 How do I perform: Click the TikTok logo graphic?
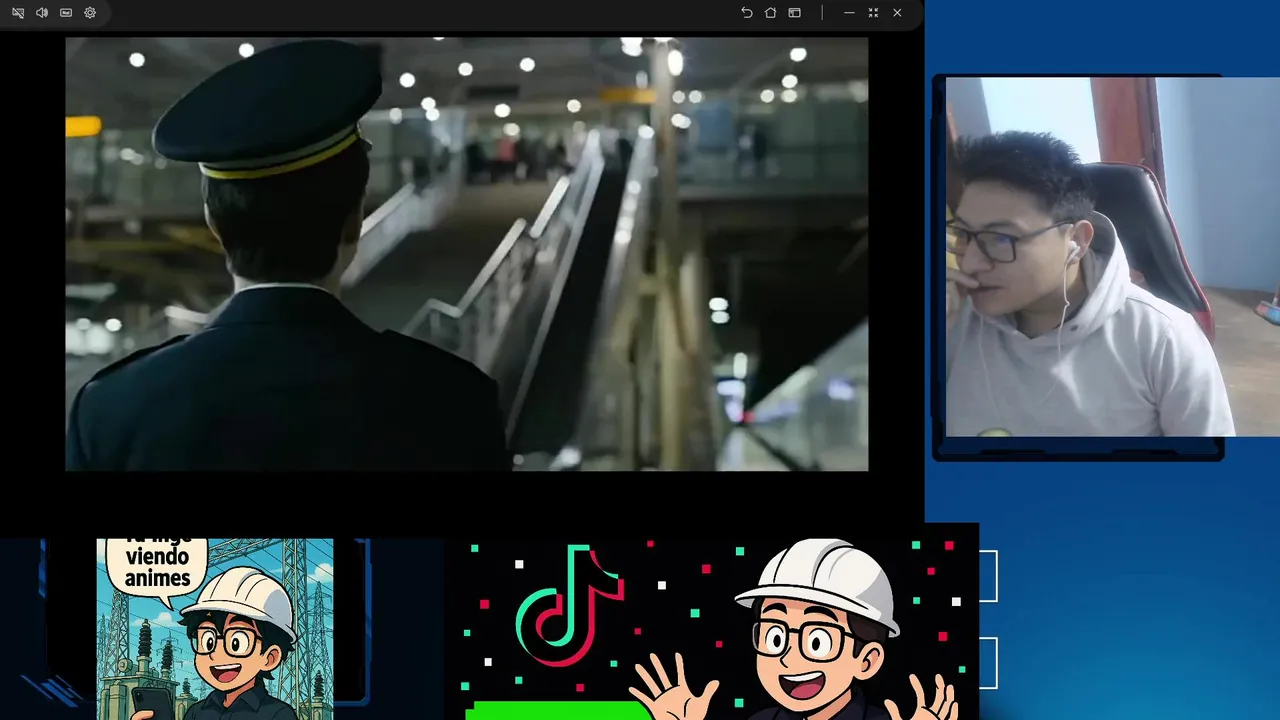(570, 606)
